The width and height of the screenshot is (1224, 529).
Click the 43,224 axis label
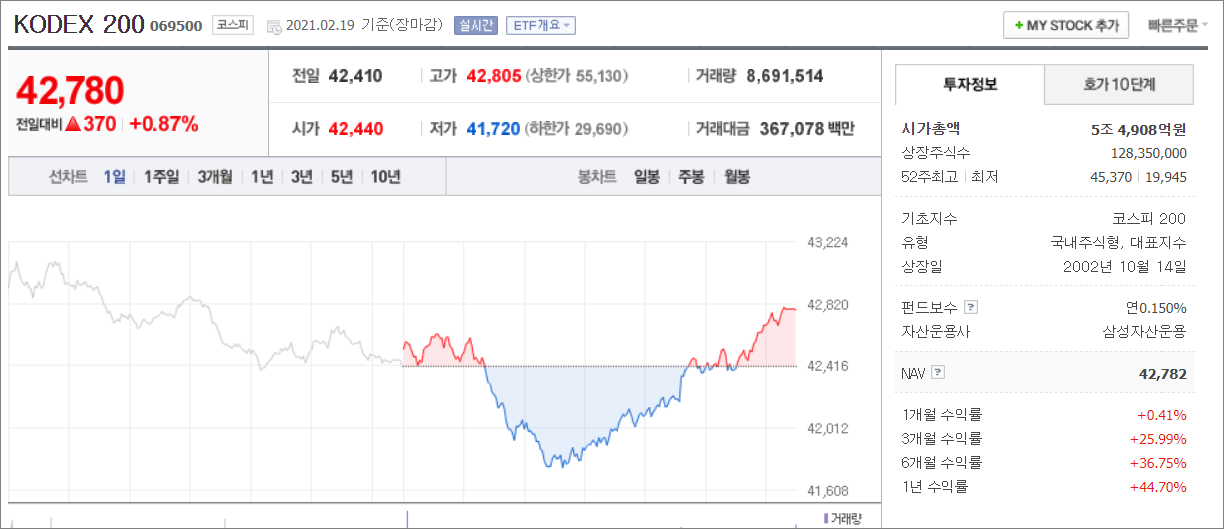pos(827,242)
